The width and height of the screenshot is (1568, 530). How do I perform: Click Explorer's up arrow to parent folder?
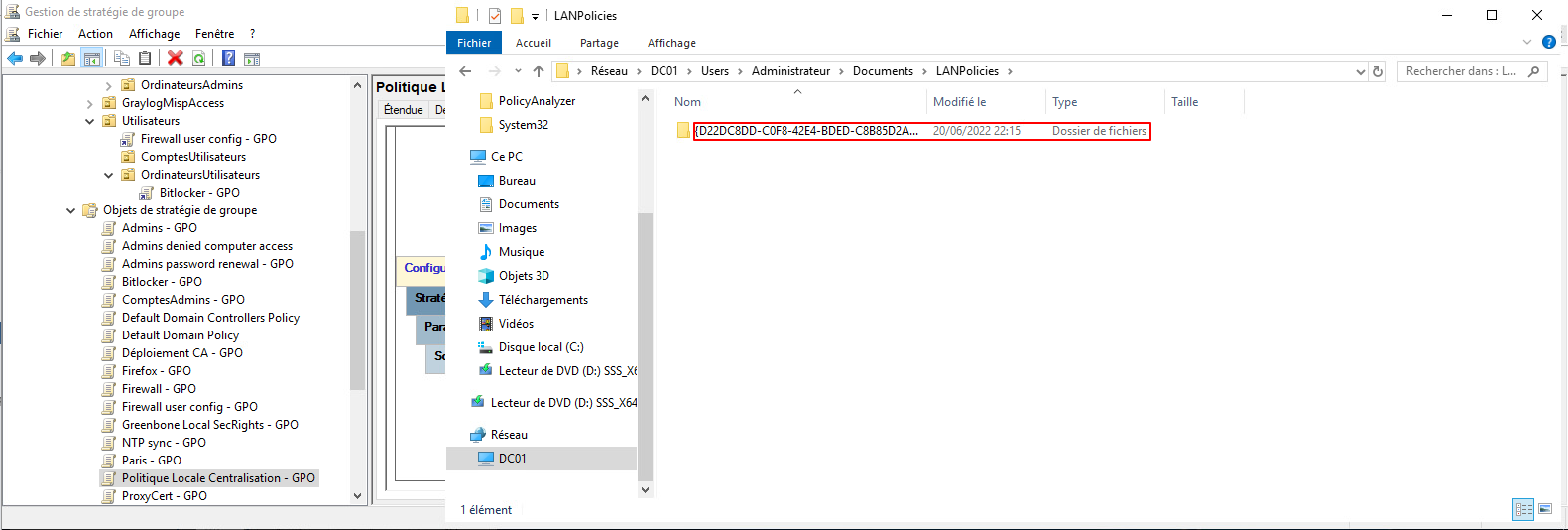(x=539, y=71)
